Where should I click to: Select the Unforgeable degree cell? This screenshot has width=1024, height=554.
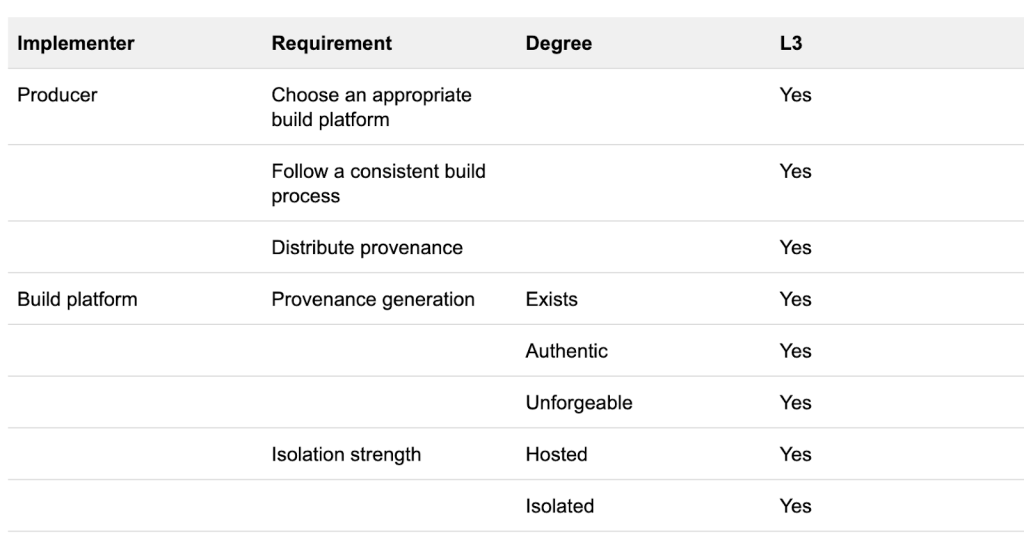click(x=578, y=403)
